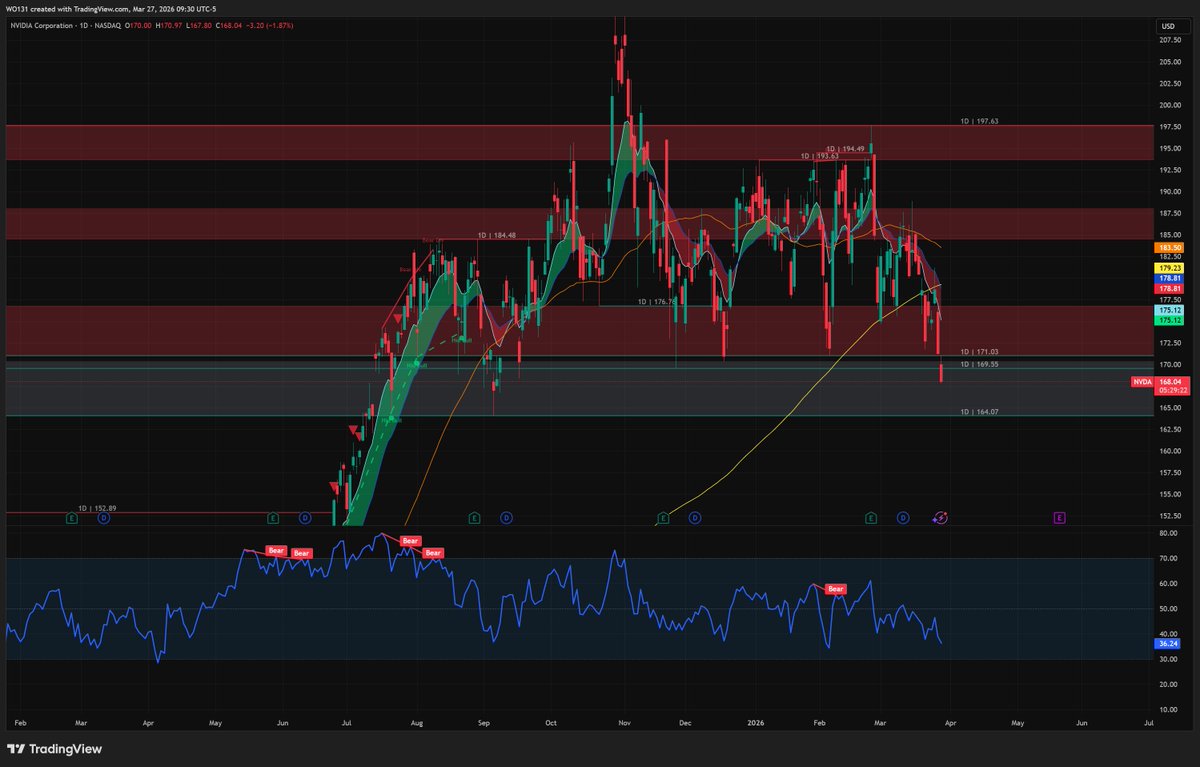Click the Bear label just before mid-August 2025
The width and height of the screenshot is (1200, 767).
click(433, 553)
